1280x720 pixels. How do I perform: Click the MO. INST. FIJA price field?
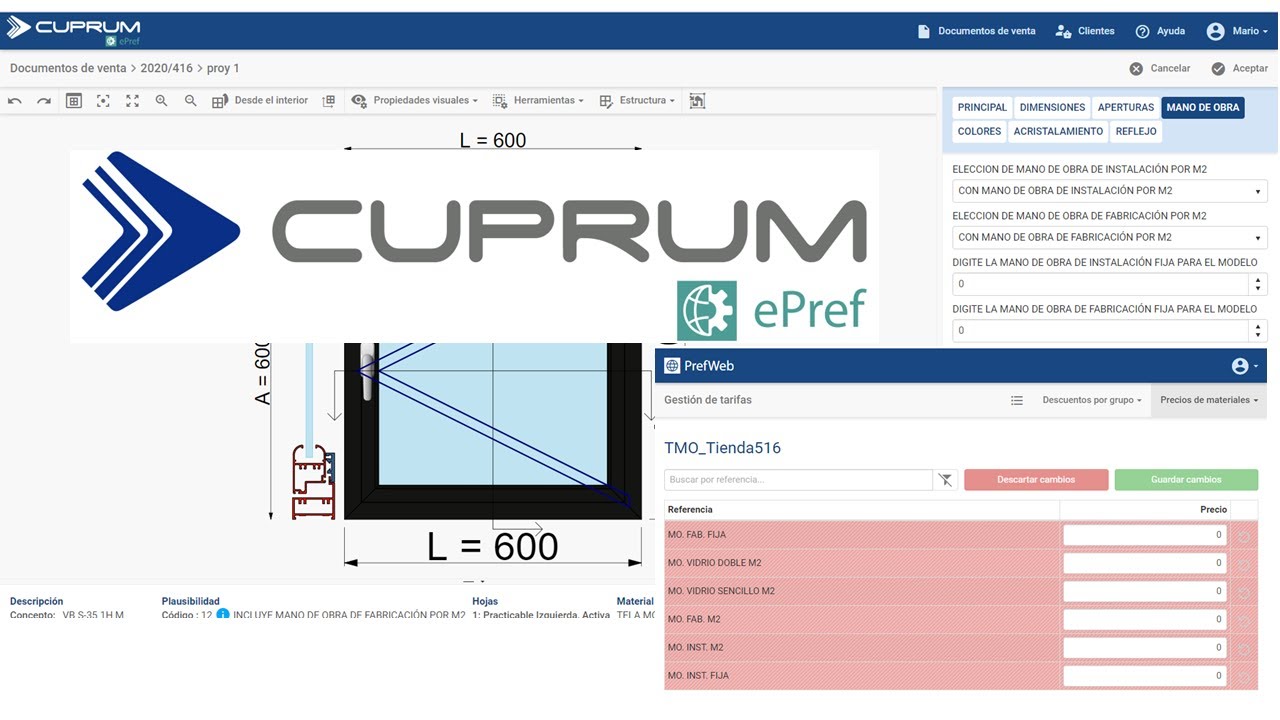pos(1145,675)
